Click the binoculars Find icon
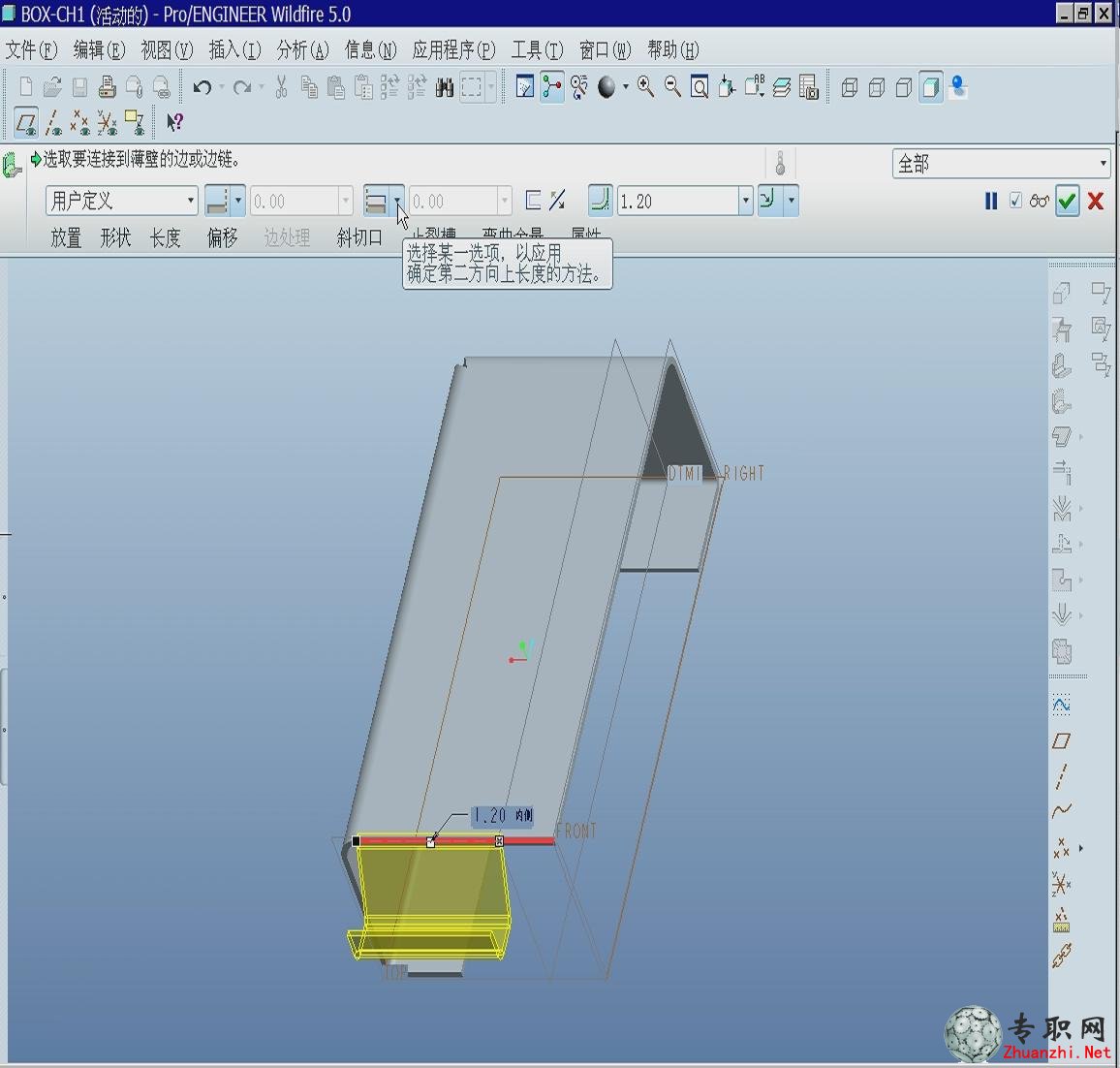Screen dimensions: 1120x1068 445,88
